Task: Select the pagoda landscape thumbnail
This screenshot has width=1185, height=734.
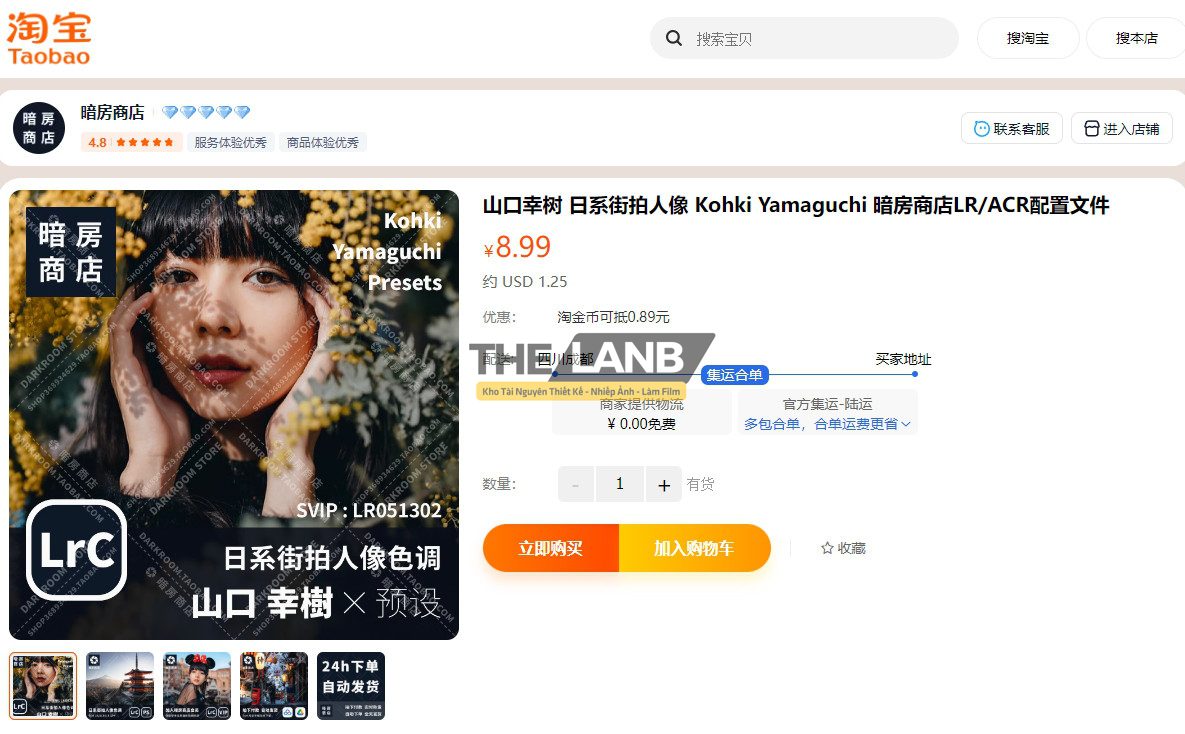Action: point(119,686)
